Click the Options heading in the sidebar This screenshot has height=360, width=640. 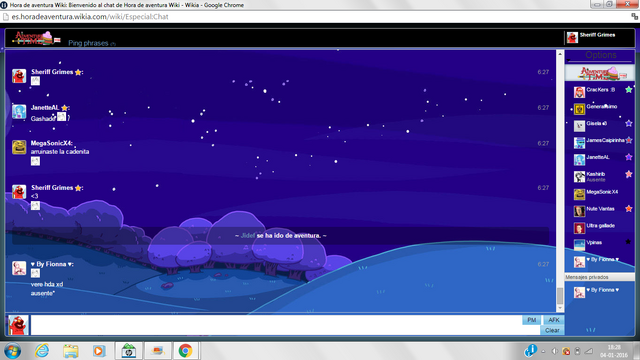pos(600,55)
